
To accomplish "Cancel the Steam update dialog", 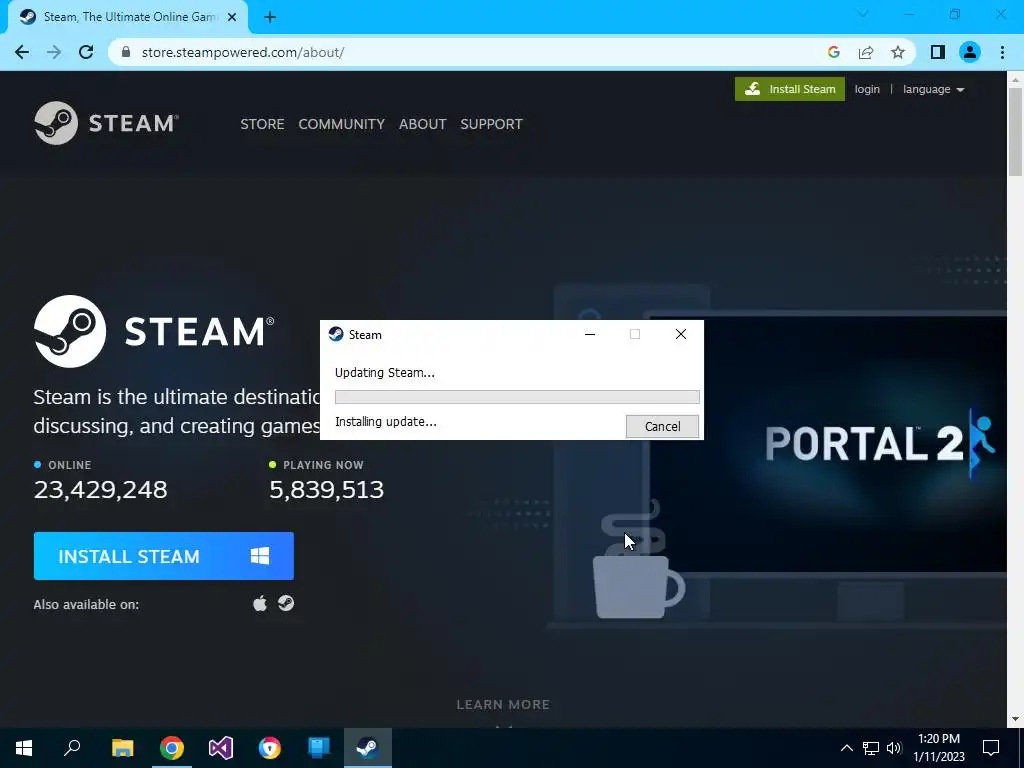I will pos(662,426).
